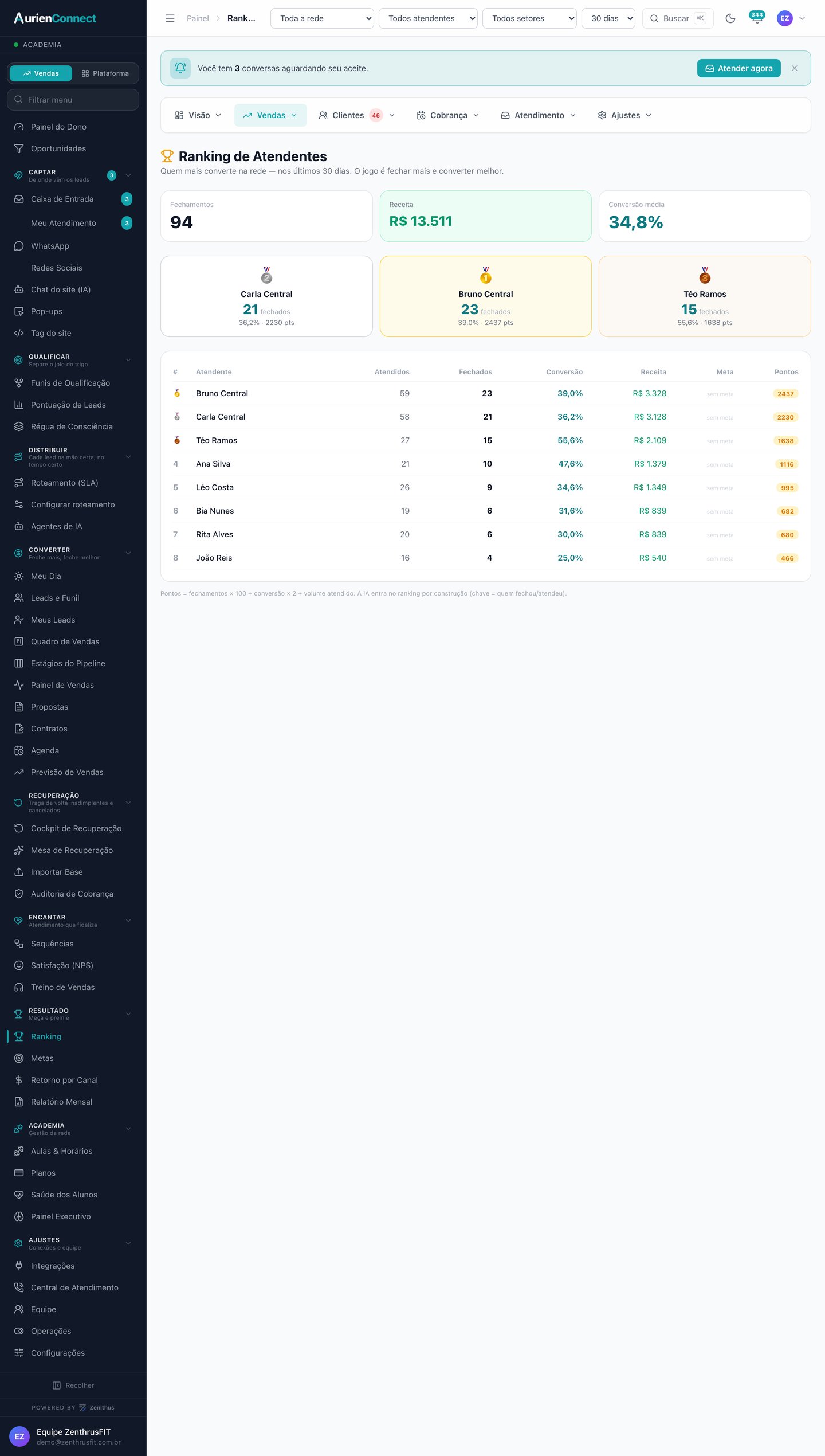The width and height of the screenshot is (825, 1456).
Task: Open the Cobrança tab menu
Action: (x=448, y=115)
